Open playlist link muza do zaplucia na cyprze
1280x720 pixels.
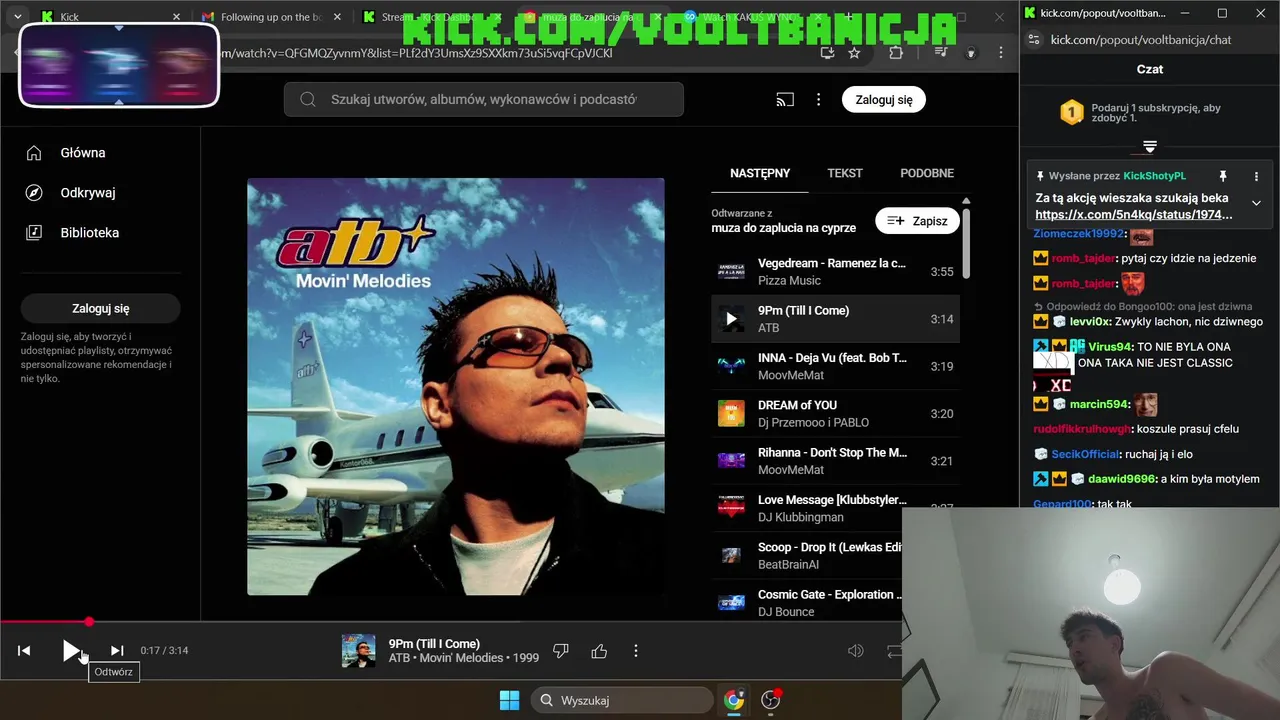(x=783, y=228)
